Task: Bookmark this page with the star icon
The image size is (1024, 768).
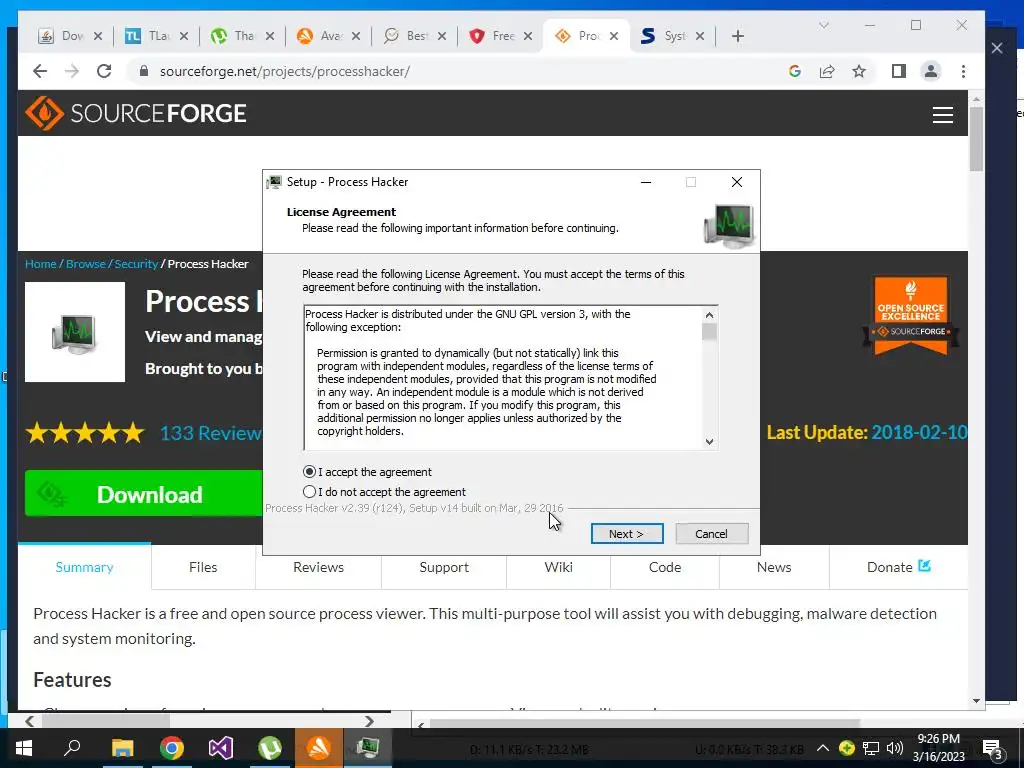Action: (859, 71)
